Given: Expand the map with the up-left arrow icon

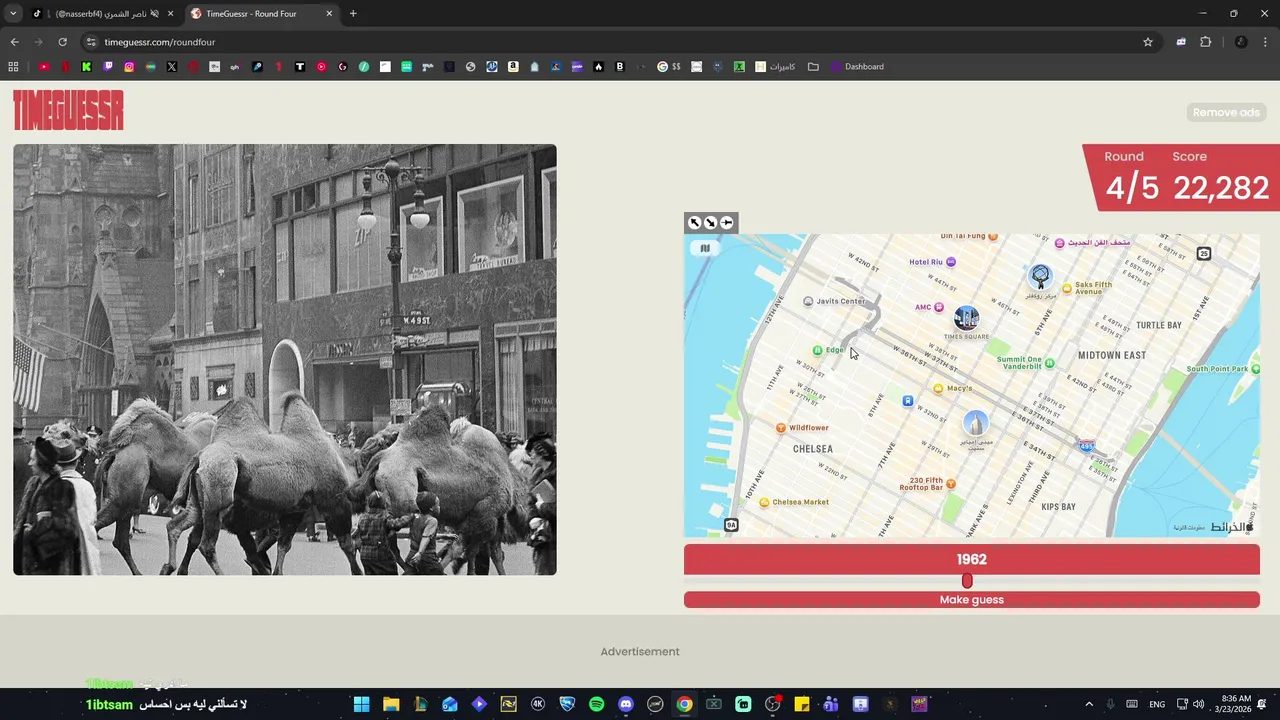Looking at the screenshot, I should tap(695, 223).
